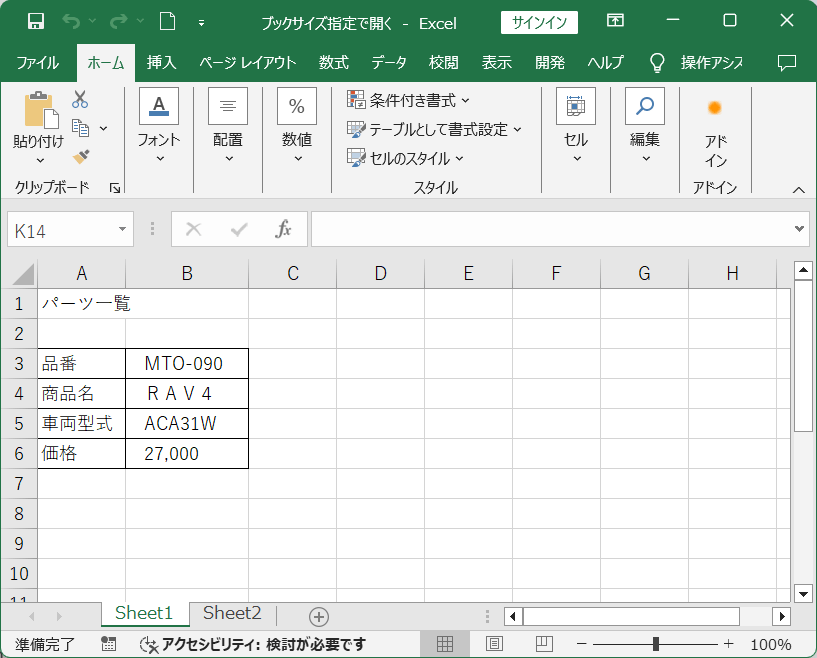Screen dimensions: 817x658
Task: Switch to Sheet2 tab
Action: point(232,613)
